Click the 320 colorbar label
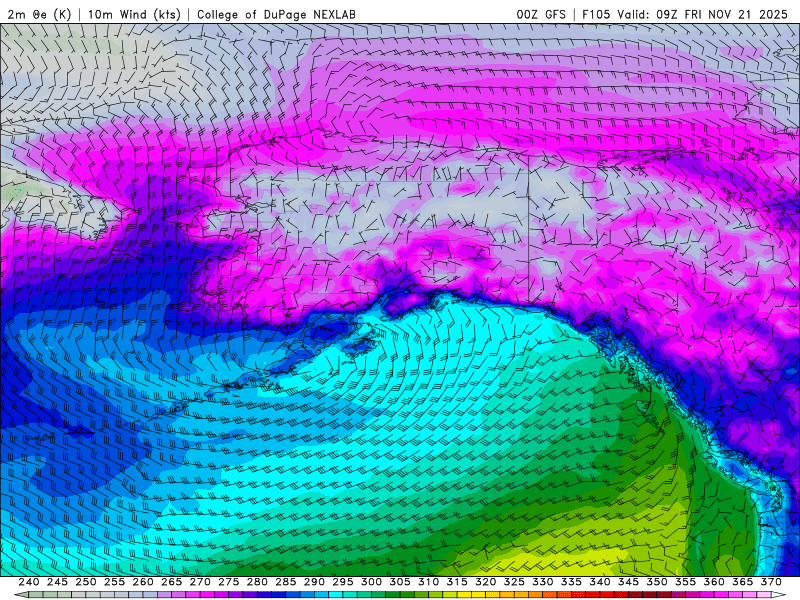The width and height of the screenshot is (800, 600). point(485,582)
